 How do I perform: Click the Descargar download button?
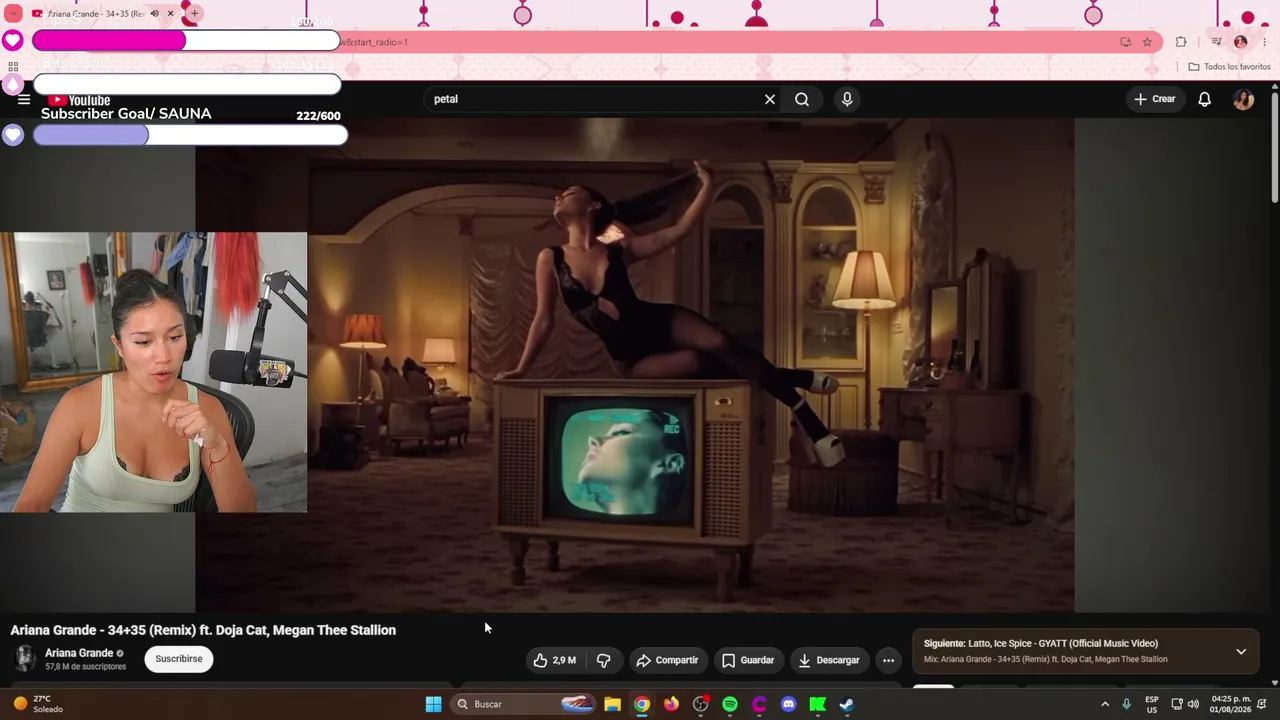(x=829, y=660)
